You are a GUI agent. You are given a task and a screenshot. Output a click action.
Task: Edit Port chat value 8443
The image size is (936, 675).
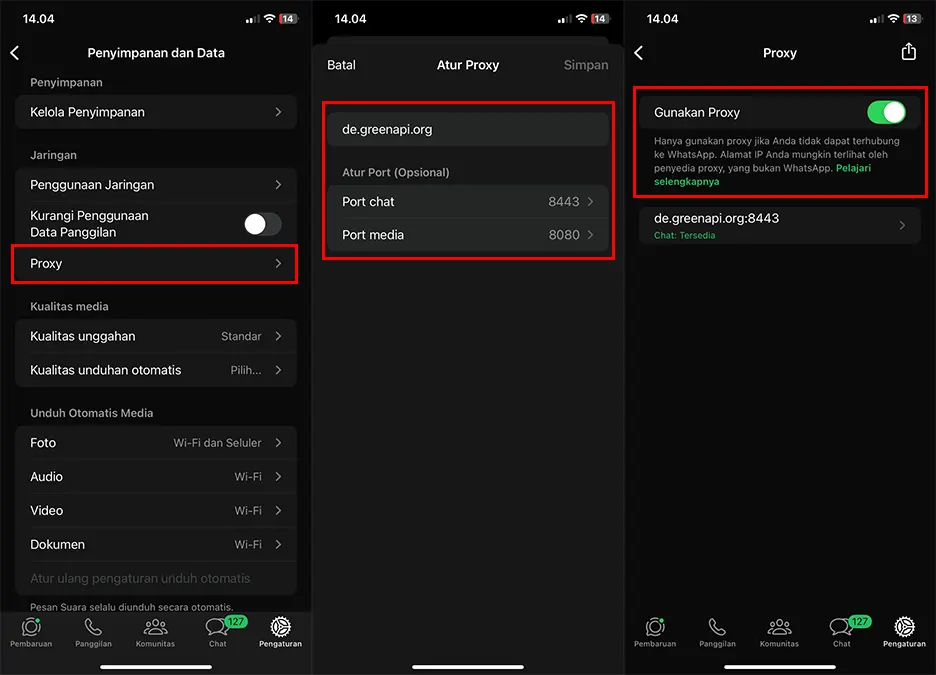tap(468, 202)
